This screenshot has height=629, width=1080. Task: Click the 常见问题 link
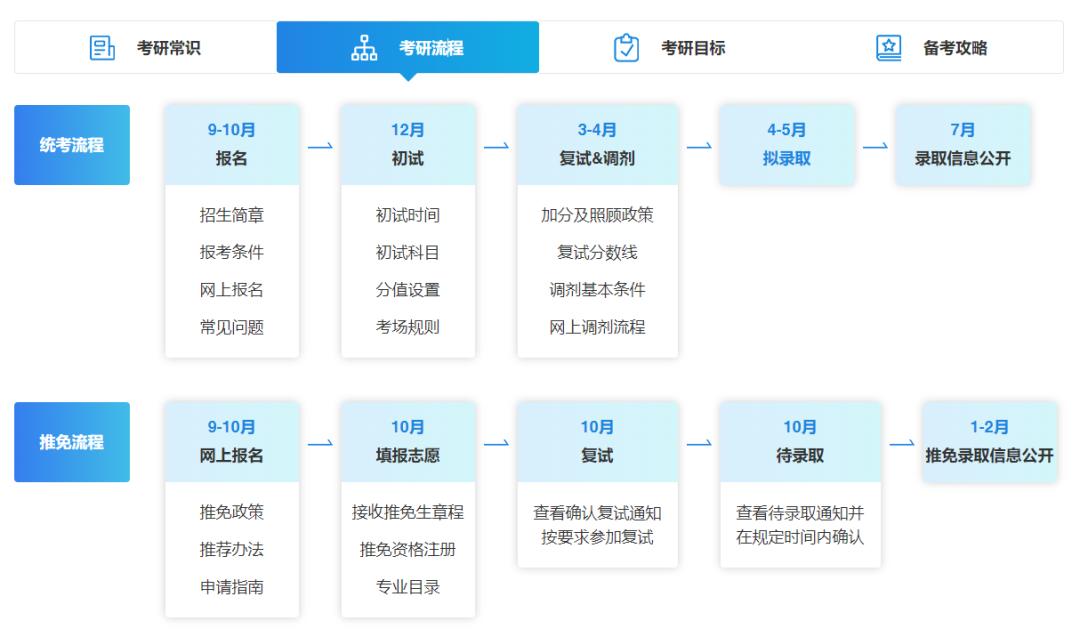[231, 327]
